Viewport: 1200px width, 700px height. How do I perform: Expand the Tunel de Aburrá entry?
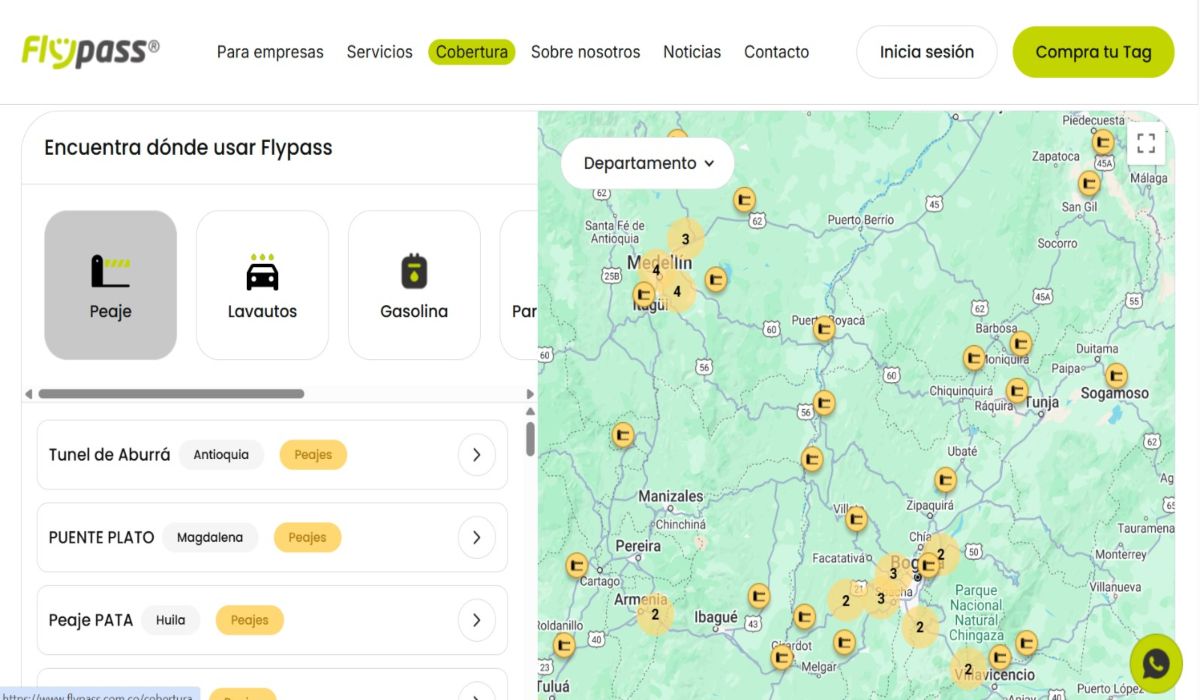tap(477, 454)
